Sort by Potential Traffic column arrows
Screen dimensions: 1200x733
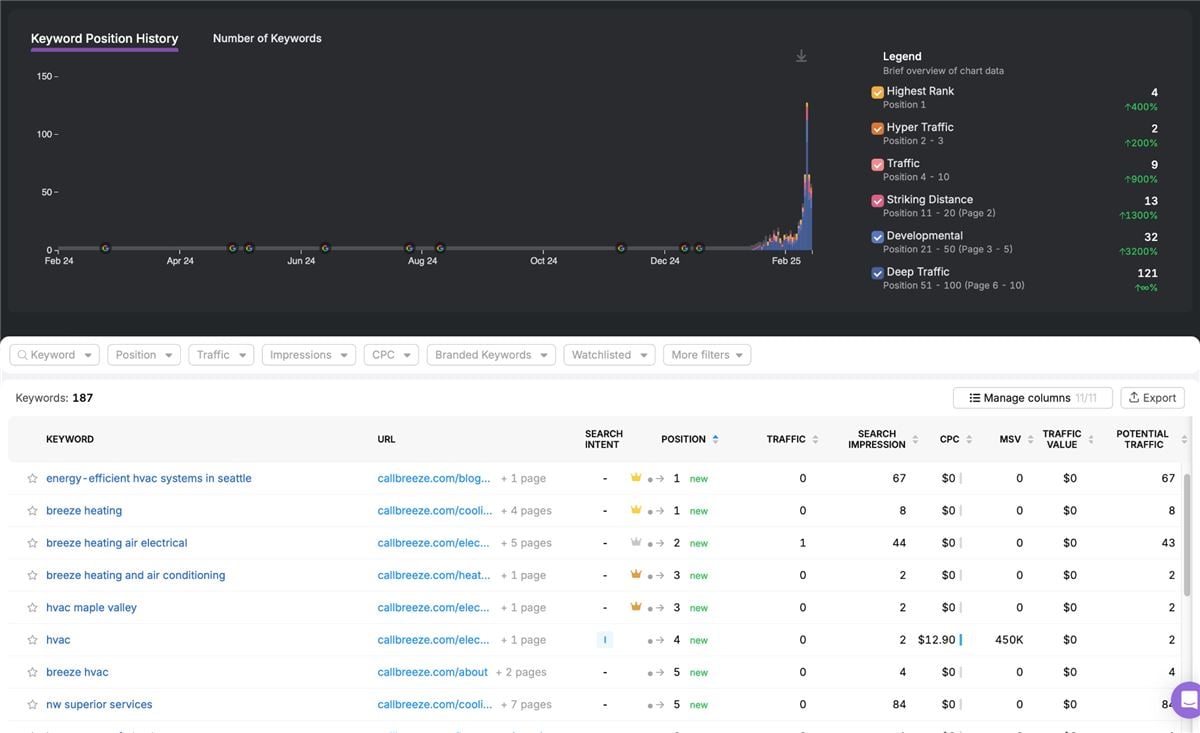tap(1184, 439)
